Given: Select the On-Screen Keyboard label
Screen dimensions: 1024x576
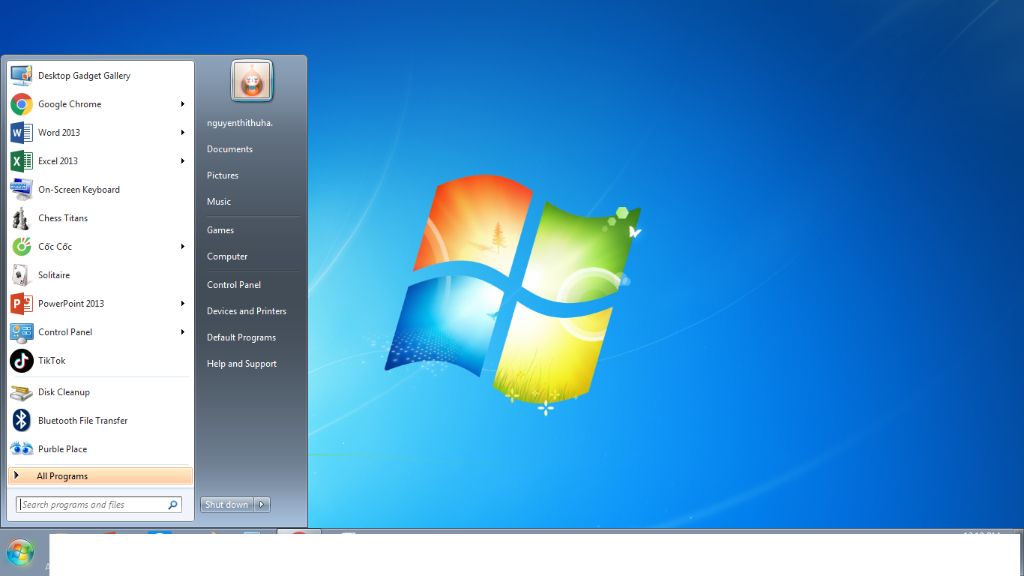Looking at the screenshot, I should [x=79, y=190].
